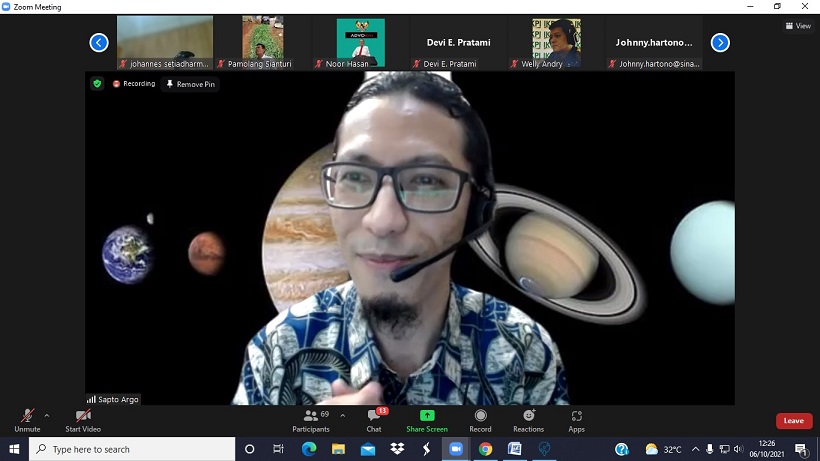Click the green encryption shield icon
This screenshot has height=461, width=820.
click(x=97, y=84)
